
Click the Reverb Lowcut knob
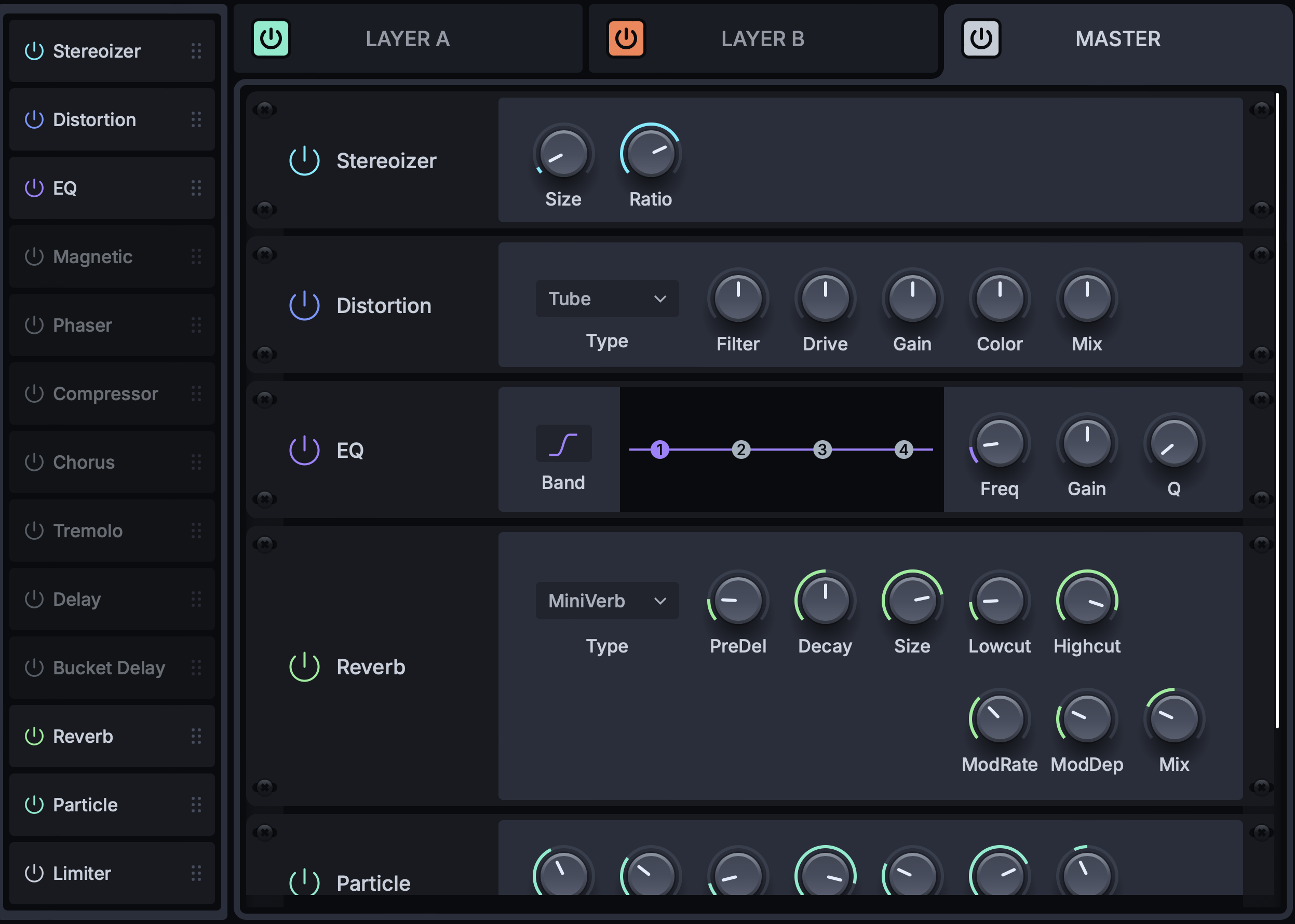[1000, 600]
